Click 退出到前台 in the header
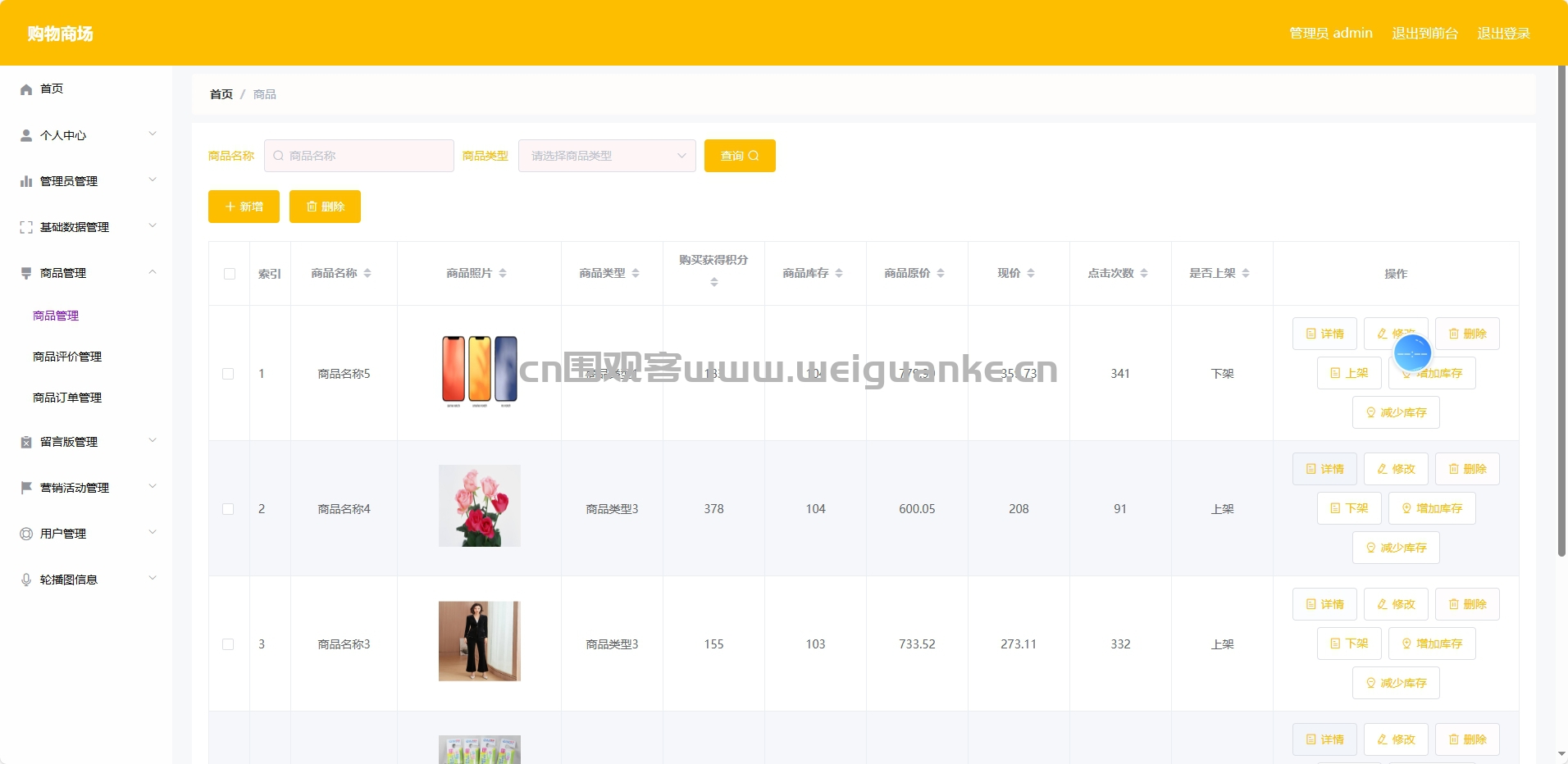Image resolution: width=1568 pixels, height=764 pixels. 1424,34
